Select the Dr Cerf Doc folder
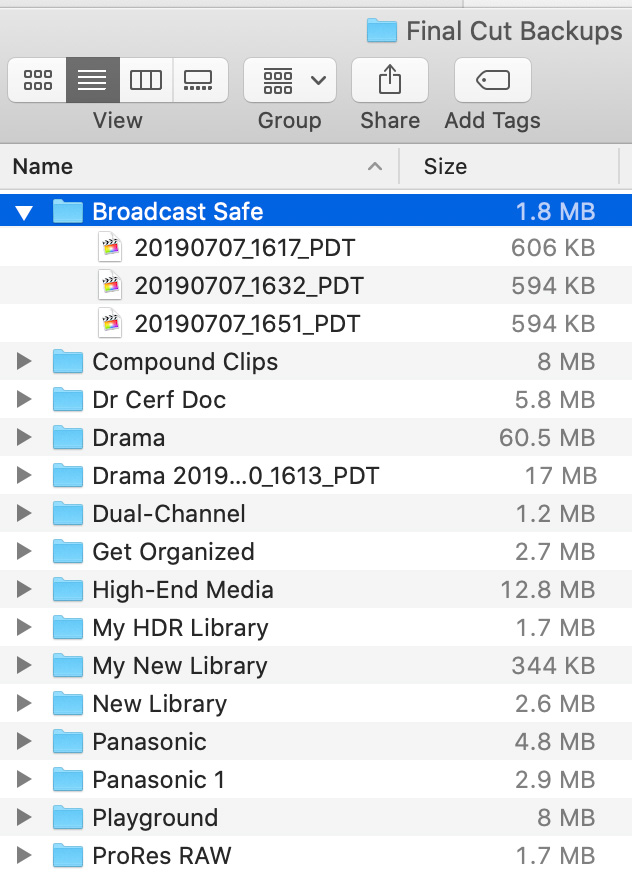This screenshot has height=874, width=632. point(316,400)
